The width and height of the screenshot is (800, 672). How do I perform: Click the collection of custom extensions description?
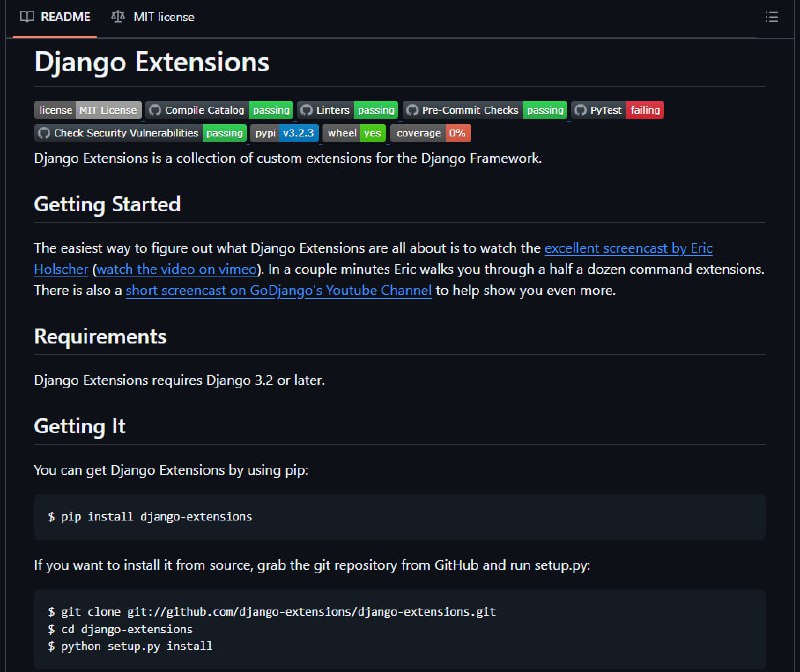(x=288, y=159)
